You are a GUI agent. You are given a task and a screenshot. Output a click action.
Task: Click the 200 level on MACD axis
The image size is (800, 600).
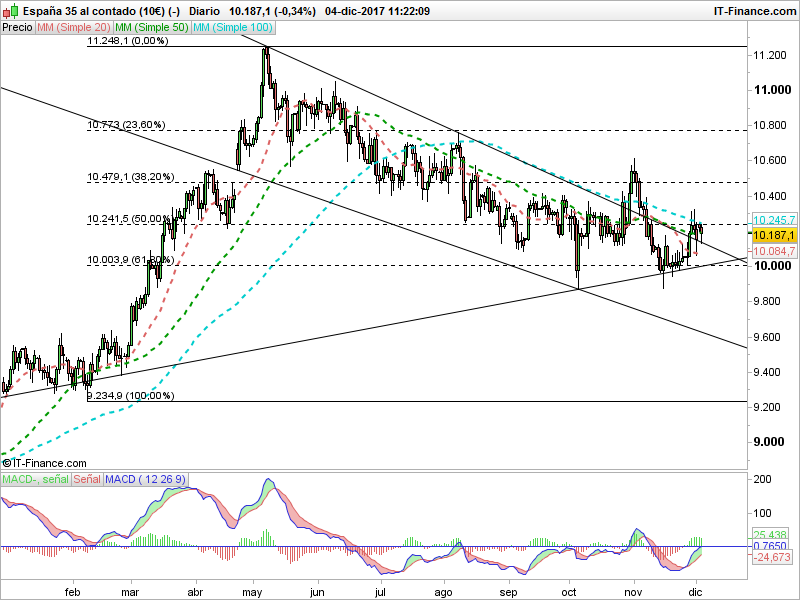763,479
